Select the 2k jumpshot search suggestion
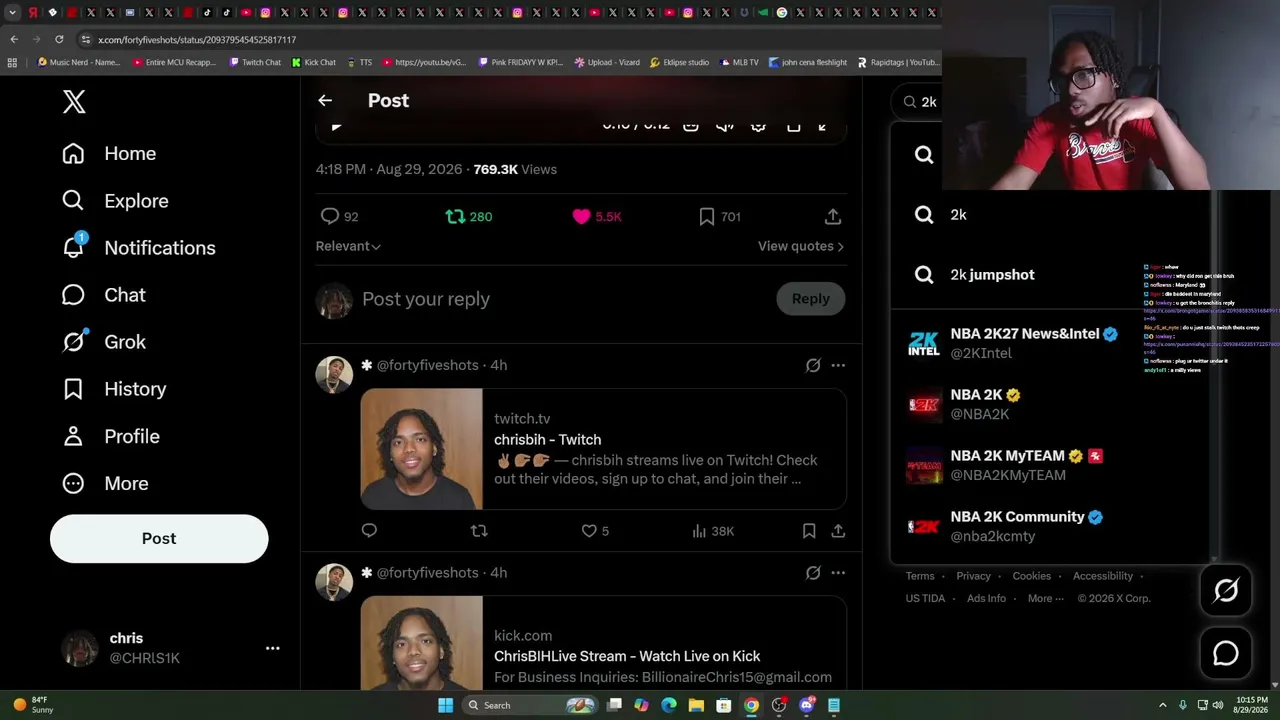The width and height of the screenshot is (1280, 720). [x=1050, y=275]
